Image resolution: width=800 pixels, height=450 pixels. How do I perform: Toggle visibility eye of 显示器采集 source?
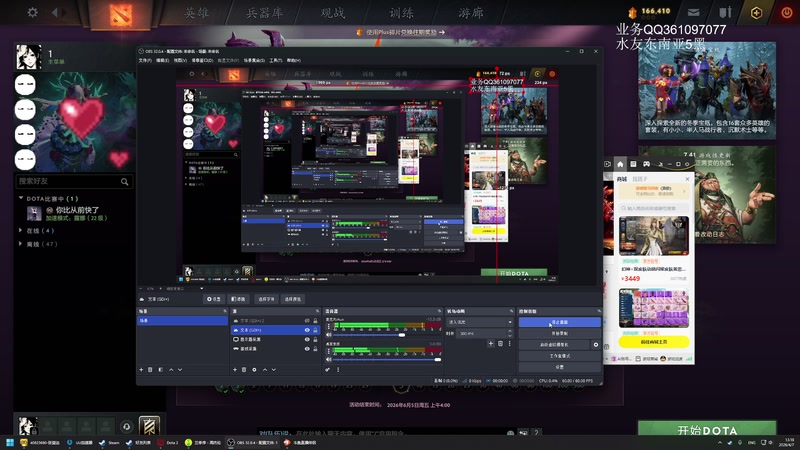307,339
